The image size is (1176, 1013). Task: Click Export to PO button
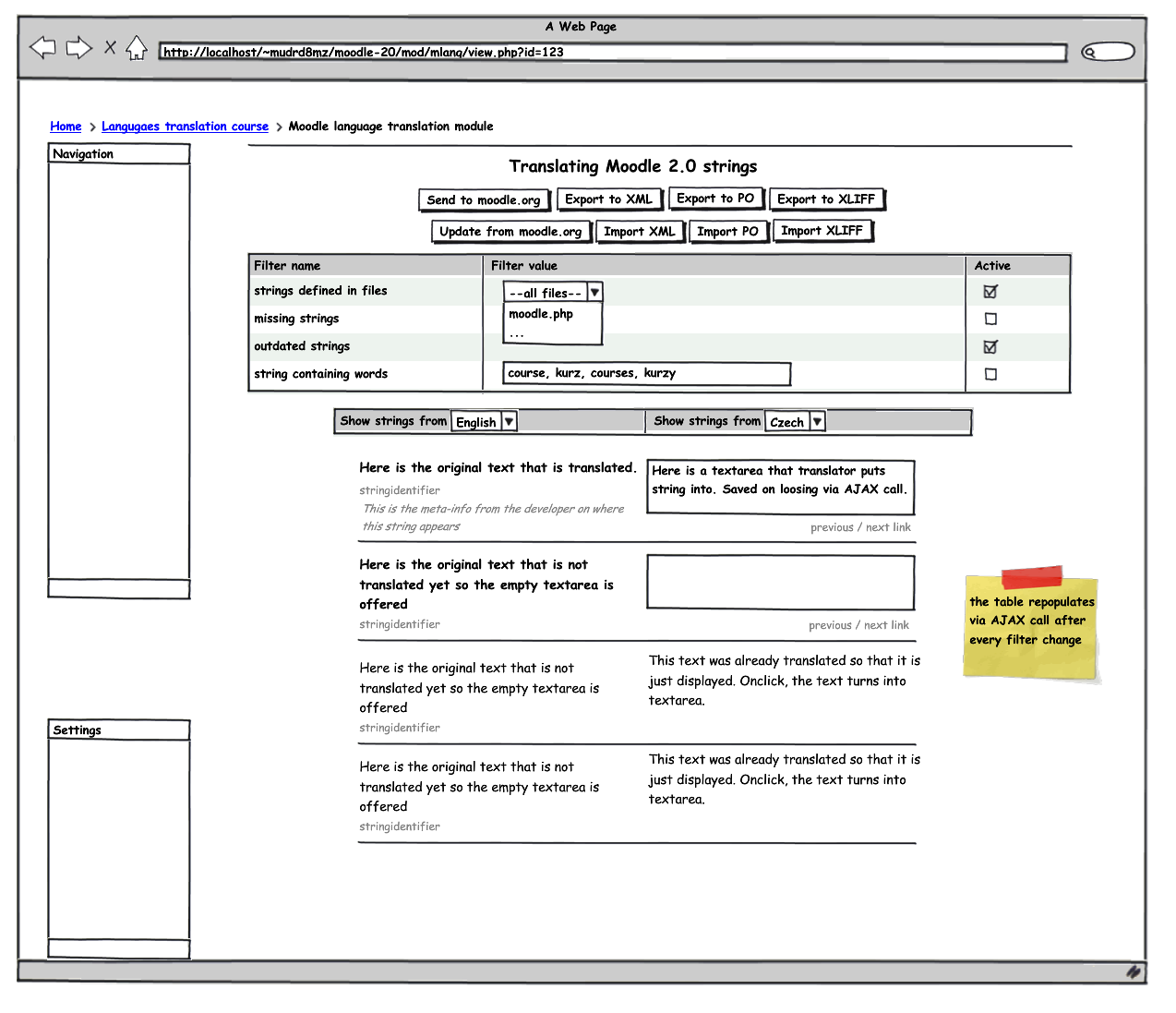(x=715, y=198)
